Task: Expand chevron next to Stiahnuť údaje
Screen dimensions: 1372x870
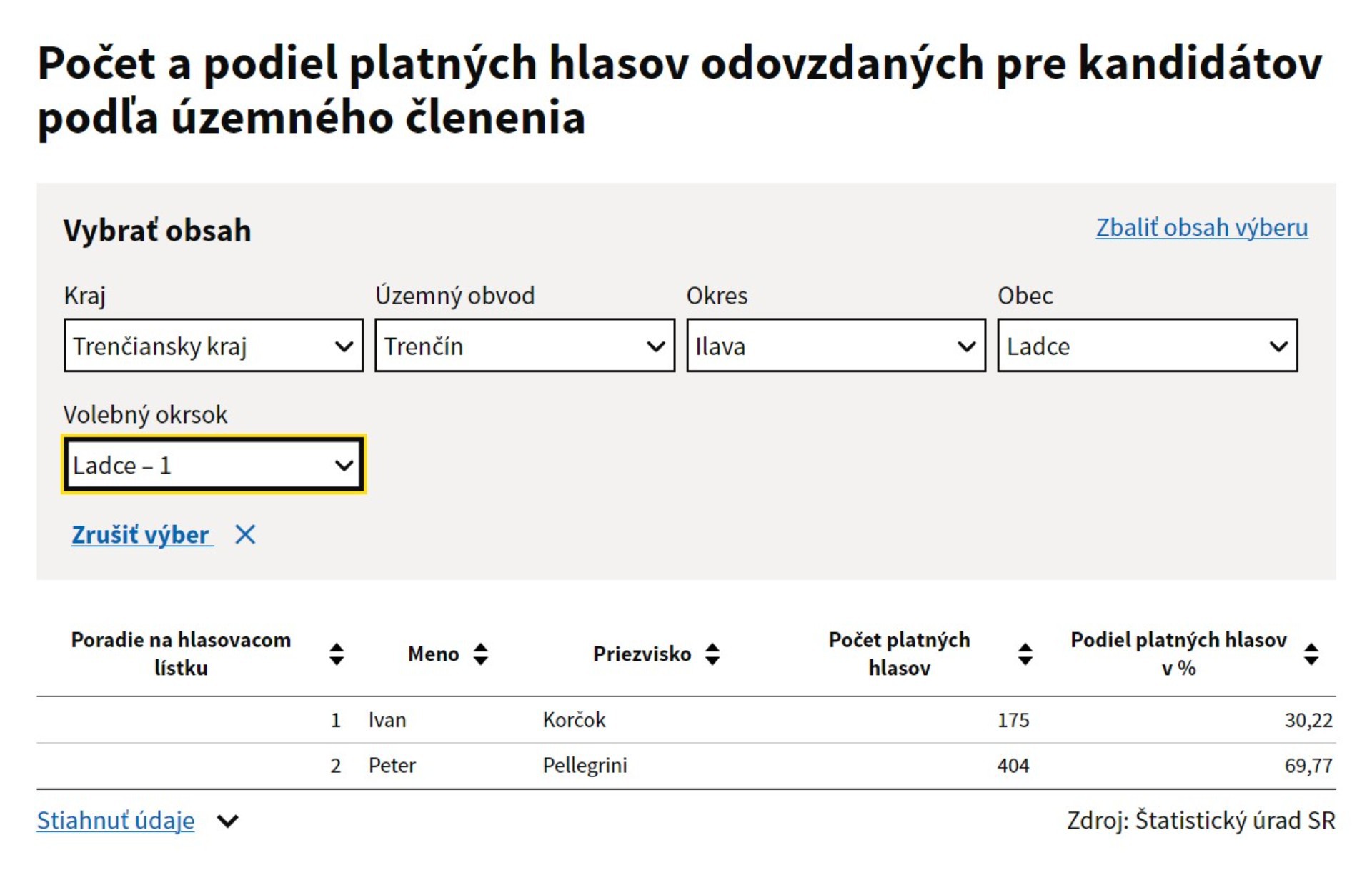Action: [x=228, y=821]
